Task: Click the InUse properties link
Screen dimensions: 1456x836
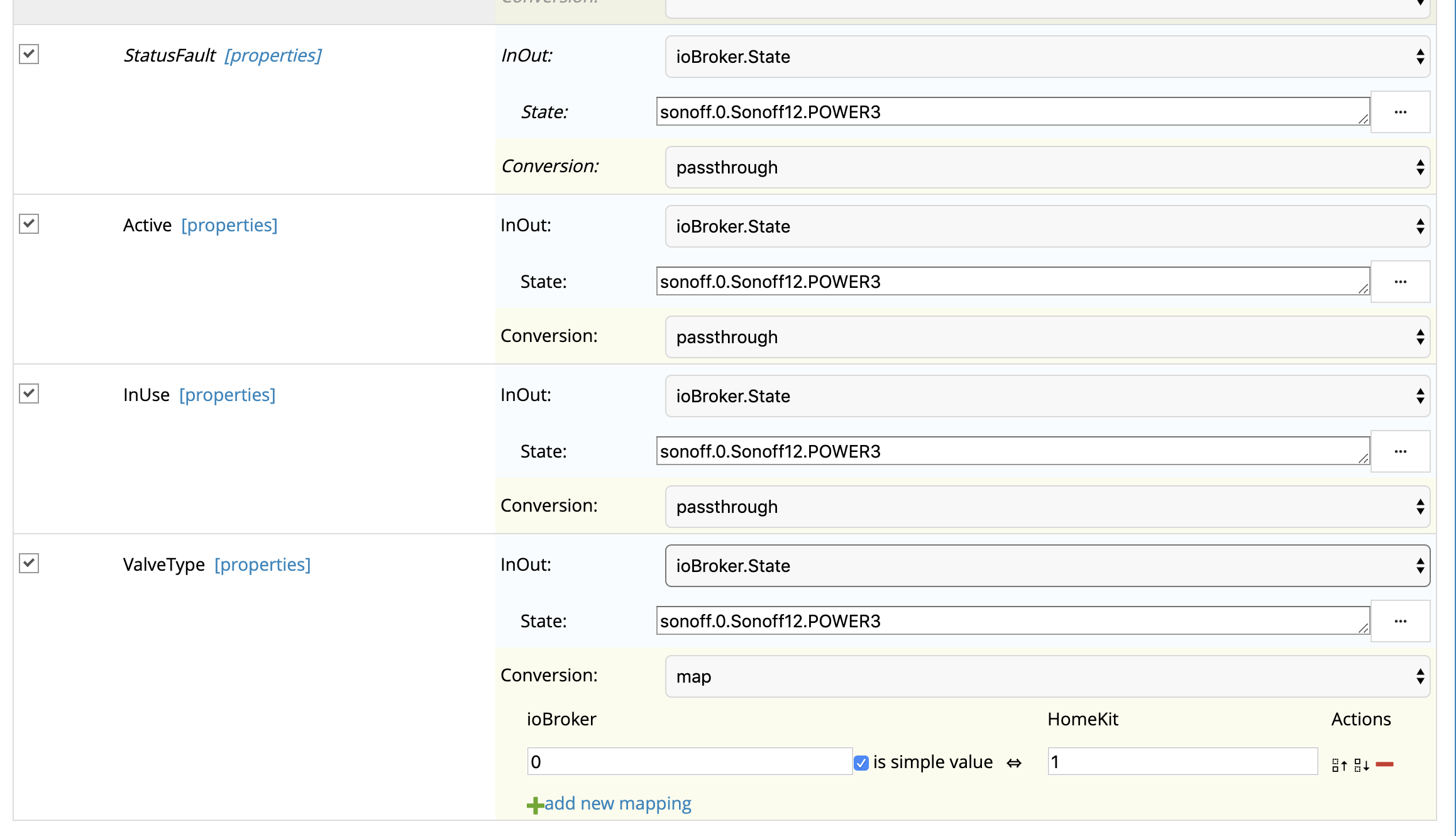Action: (227, 395)
